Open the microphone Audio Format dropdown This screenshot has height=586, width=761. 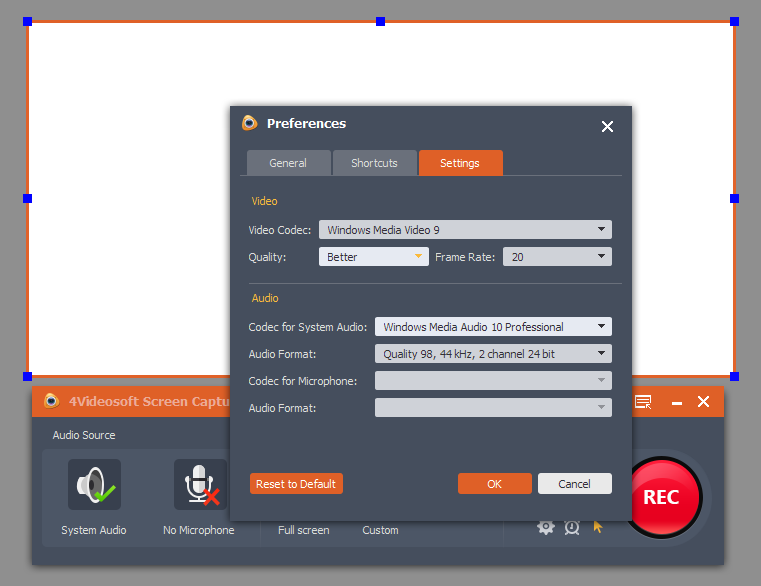[x=493, y=408]
